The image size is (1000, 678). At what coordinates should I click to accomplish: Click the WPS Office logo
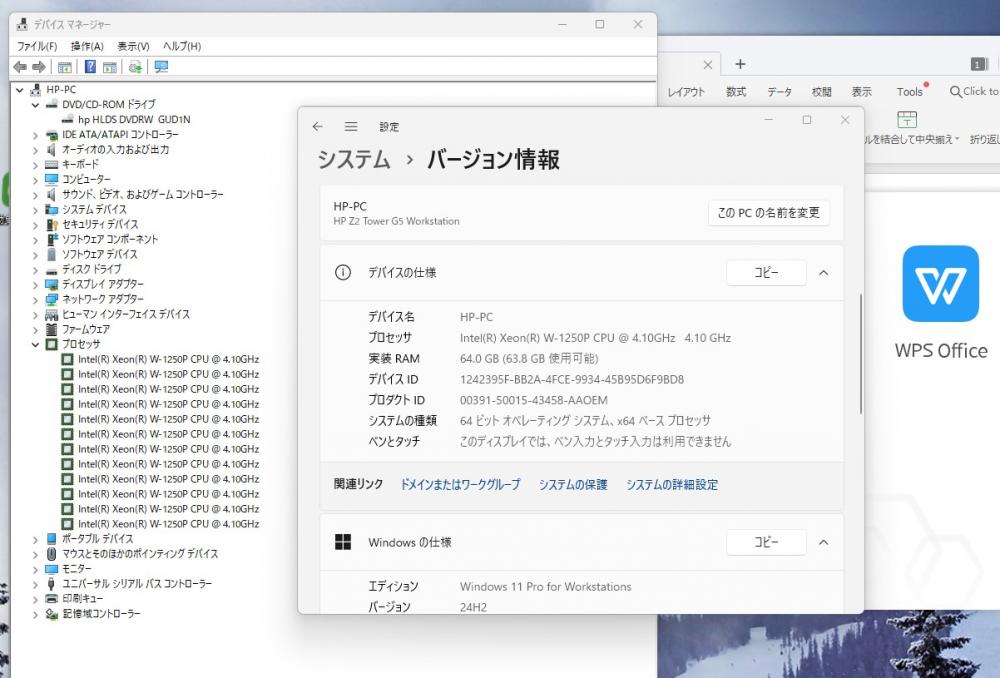[x=941, y=284]
